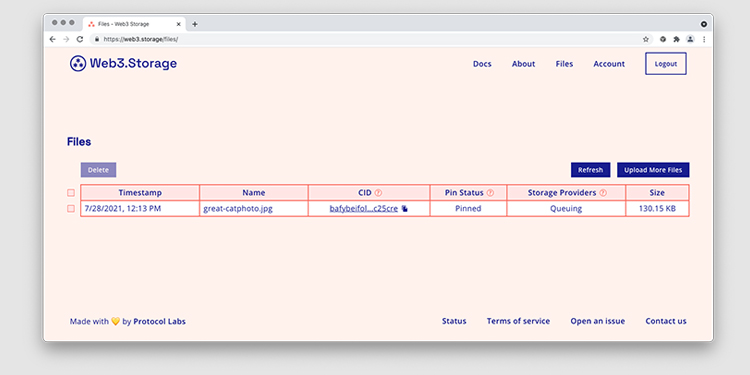Click the browser forward arrow
Viewport: 750px width, 375px height.
66,39
